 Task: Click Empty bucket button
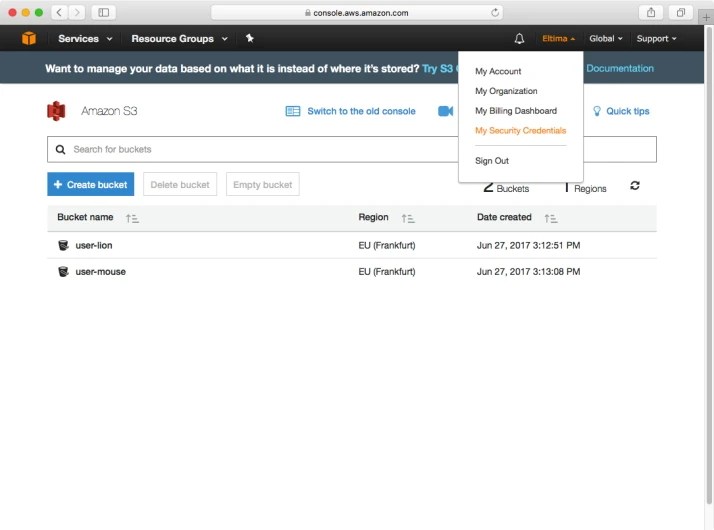263,184
